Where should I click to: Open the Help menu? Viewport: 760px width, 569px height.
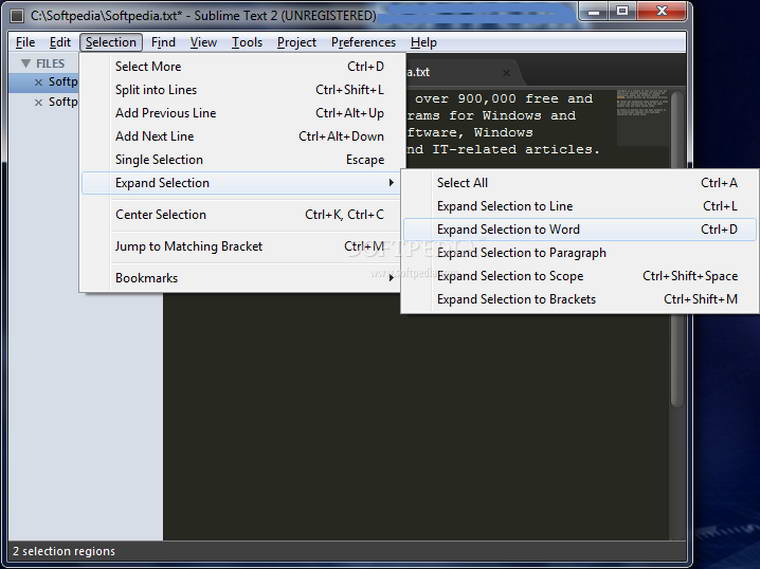click(x=424, y=43)
